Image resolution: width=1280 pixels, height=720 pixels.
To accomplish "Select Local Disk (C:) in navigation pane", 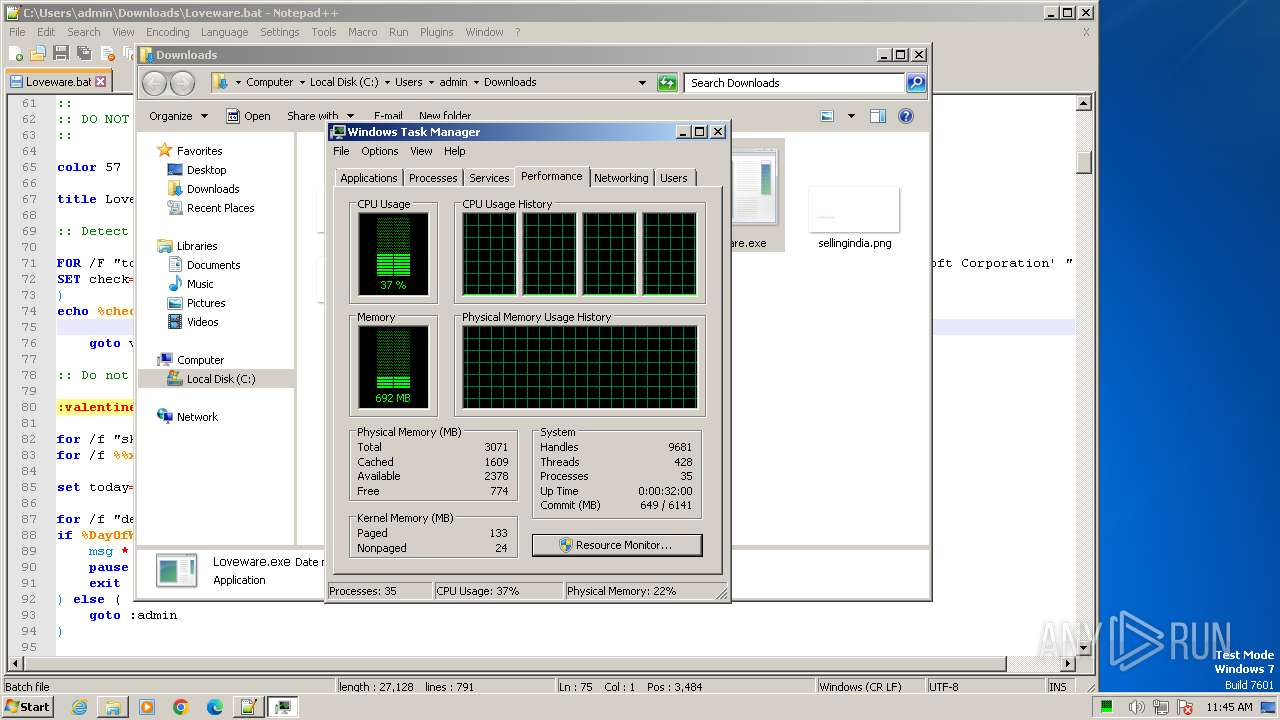I will tap(220, 379).
